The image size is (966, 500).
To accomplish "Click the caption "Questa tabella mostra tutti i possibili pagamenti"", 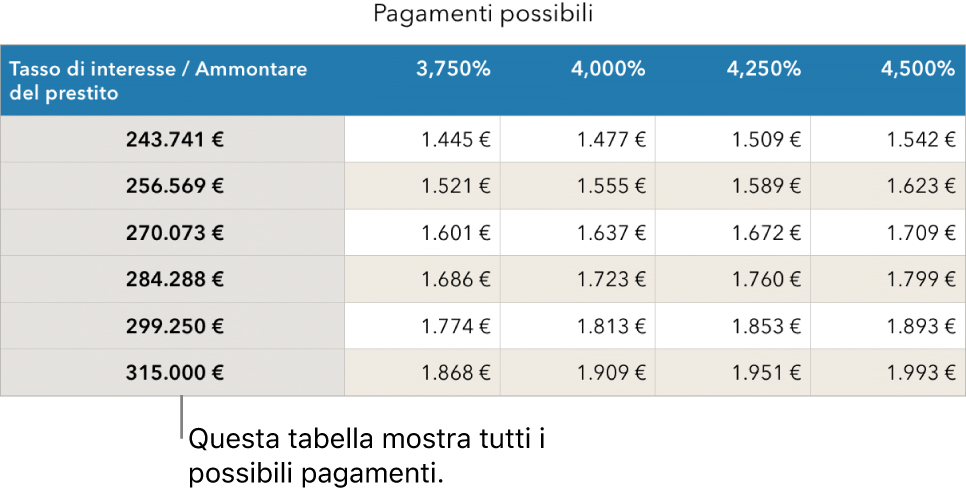I will (370, 455).
